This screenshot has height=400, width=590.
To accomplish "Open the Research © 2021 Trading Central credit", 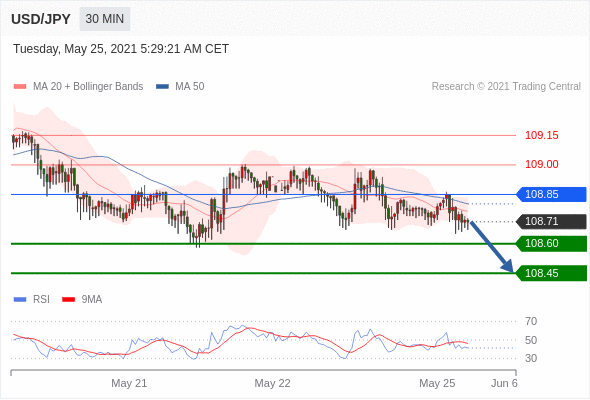I will [x=506, y=87].
